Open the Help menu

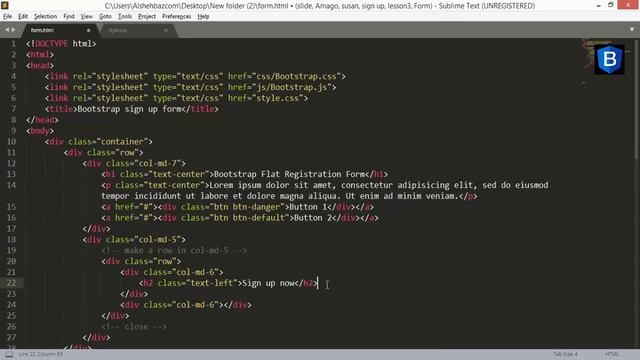[x=203, y=16]
